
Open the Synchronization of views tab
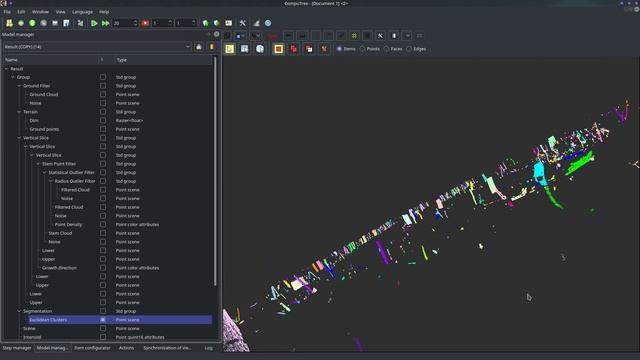[x=167, y=348]
